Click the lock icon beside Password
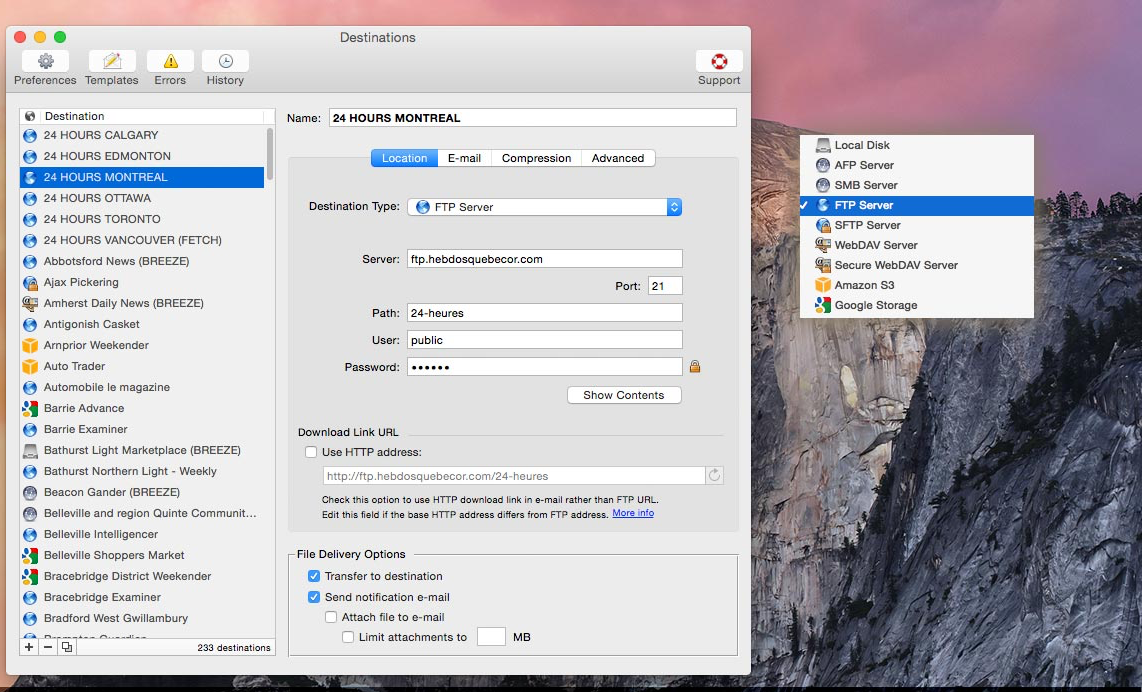Viewport: 1142px width, 692px height. click(x=695, y=367)
